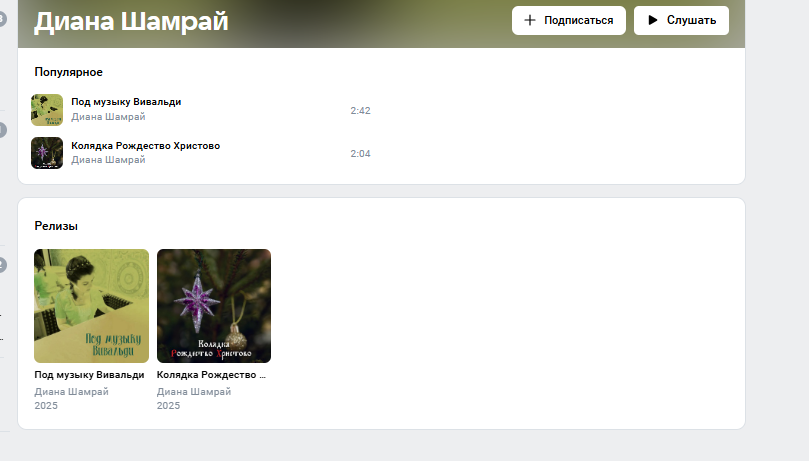Viewport: 809px width, 461px height.
Task: Click Диана Шамрай under the Под музыку Вивальди release
Action: click(71, 391)
